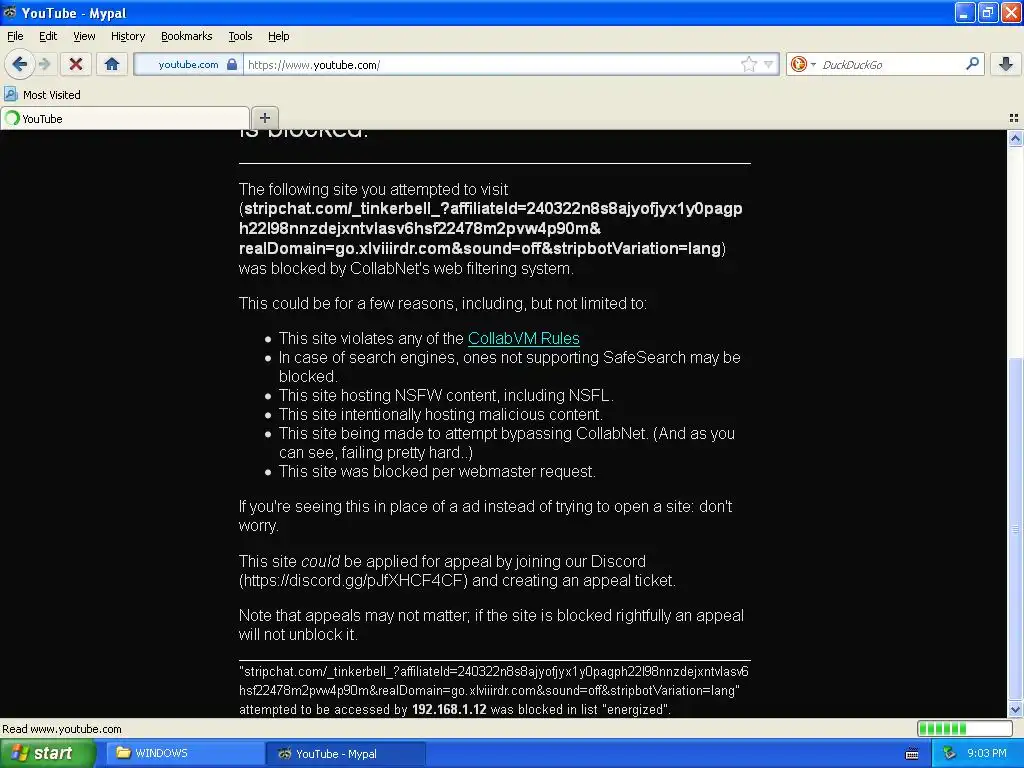
Task: Open the Edit menu
Action: pyautogui.click(x=48, y=36)
